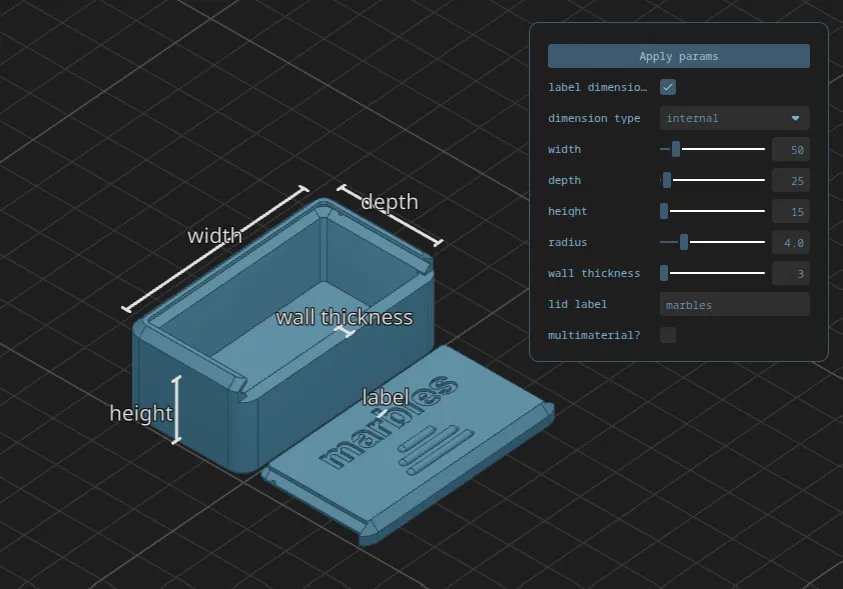Click the 'radius' parameter name
The height and width of the screenshot is (589, 843).
click(x=568, y=242)
